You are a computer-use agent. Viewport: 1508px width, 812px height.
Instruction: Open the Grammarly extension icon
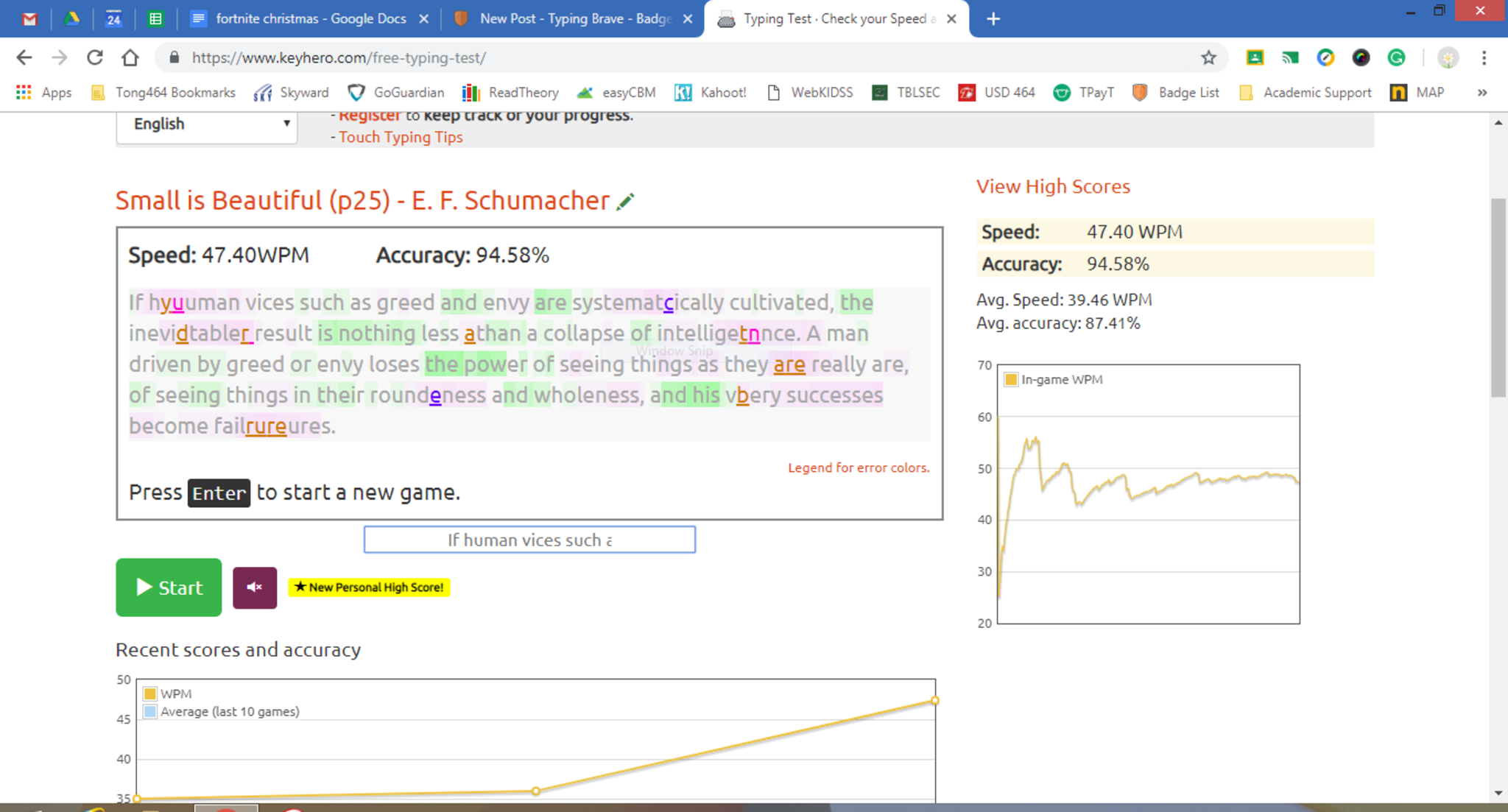click(1396, 57)
